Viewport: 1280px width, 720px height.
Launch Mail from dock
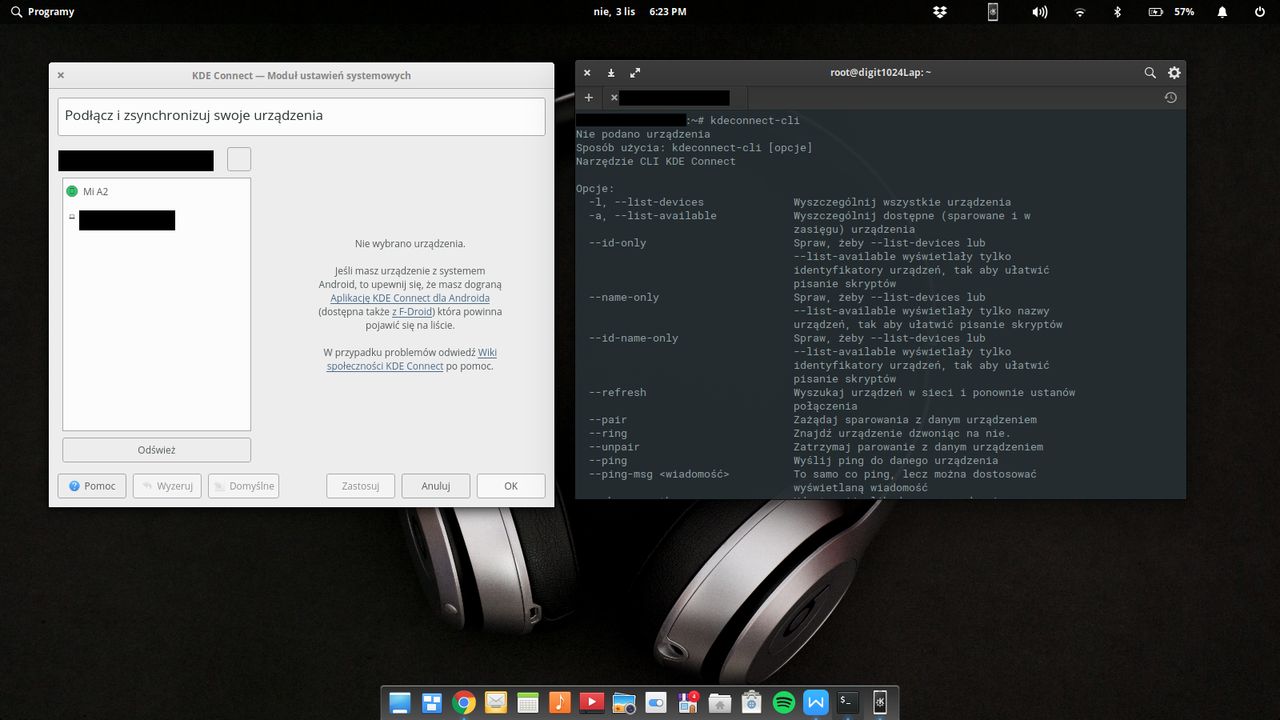pos(496,703)
